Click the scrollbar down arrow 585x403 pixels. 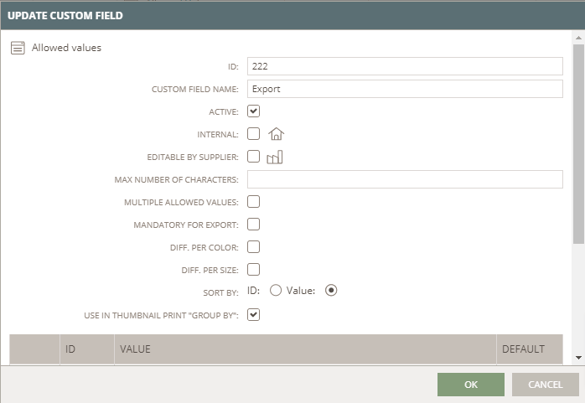click(579, 357)
